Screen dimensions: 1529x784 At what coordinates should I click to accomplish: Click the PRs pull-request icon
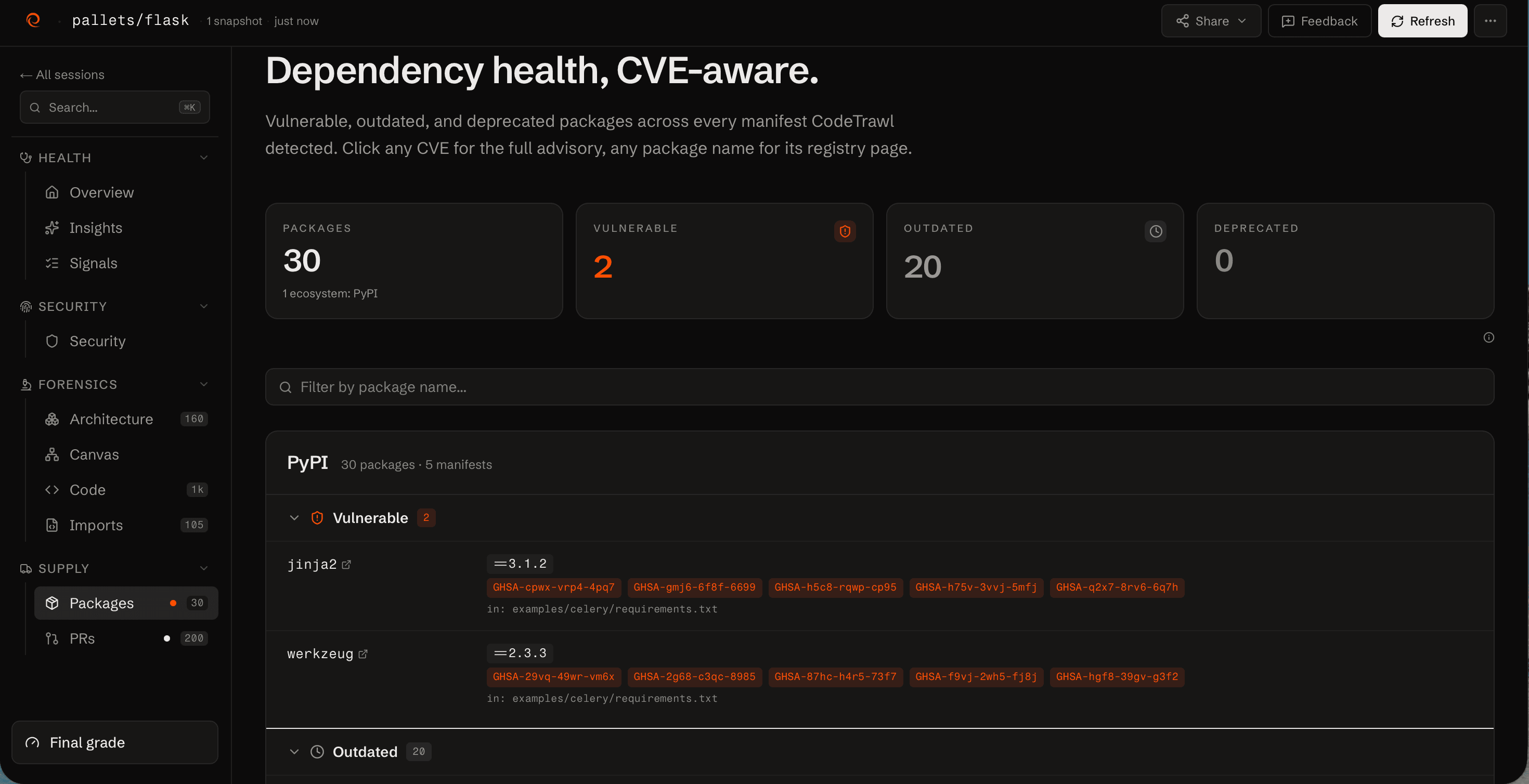click(52, 638)
